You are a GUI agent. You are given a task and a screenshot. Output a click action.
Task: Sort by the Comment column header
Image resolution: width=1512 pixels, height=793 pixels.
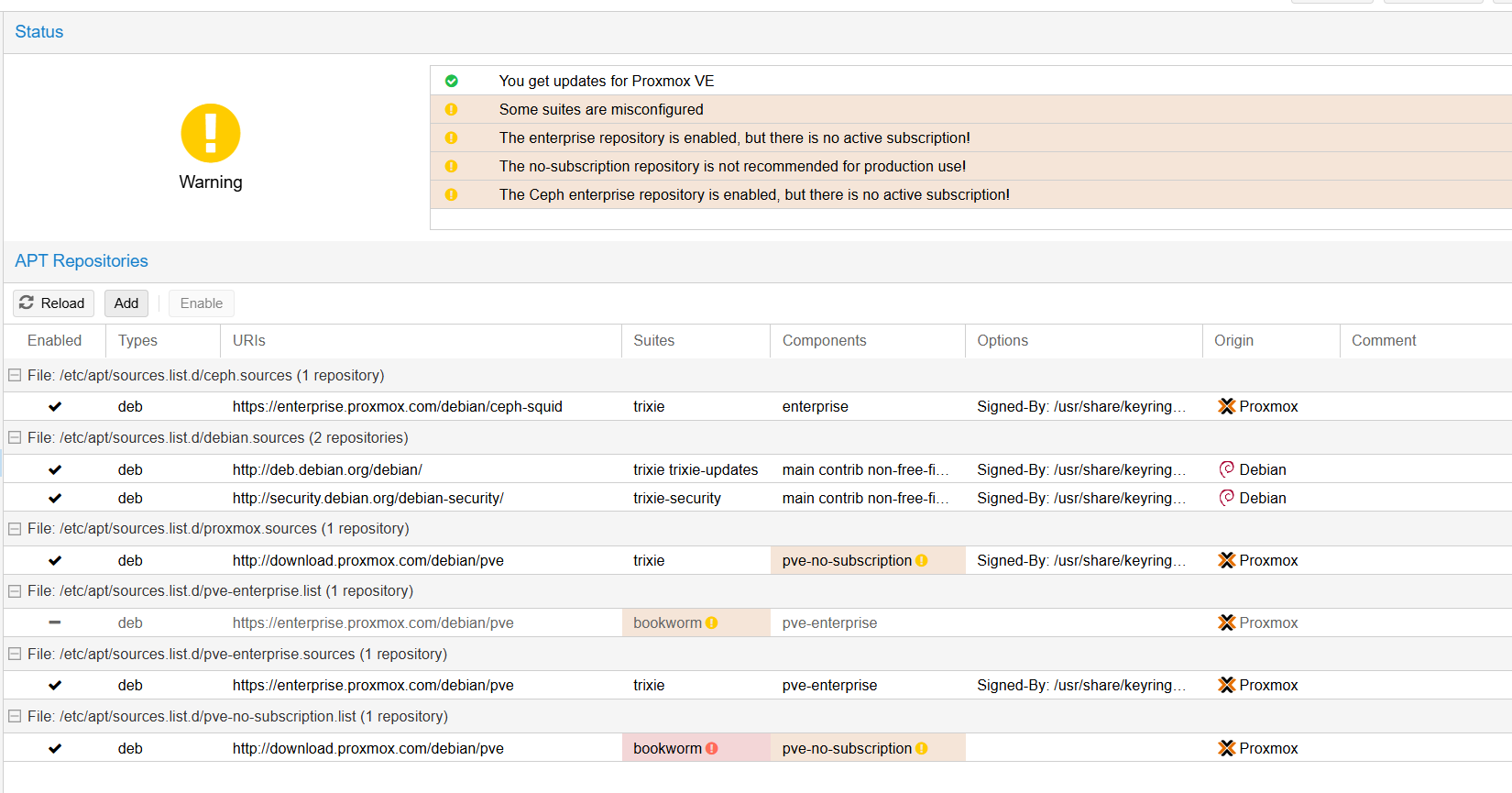(x=1426, y=340)
